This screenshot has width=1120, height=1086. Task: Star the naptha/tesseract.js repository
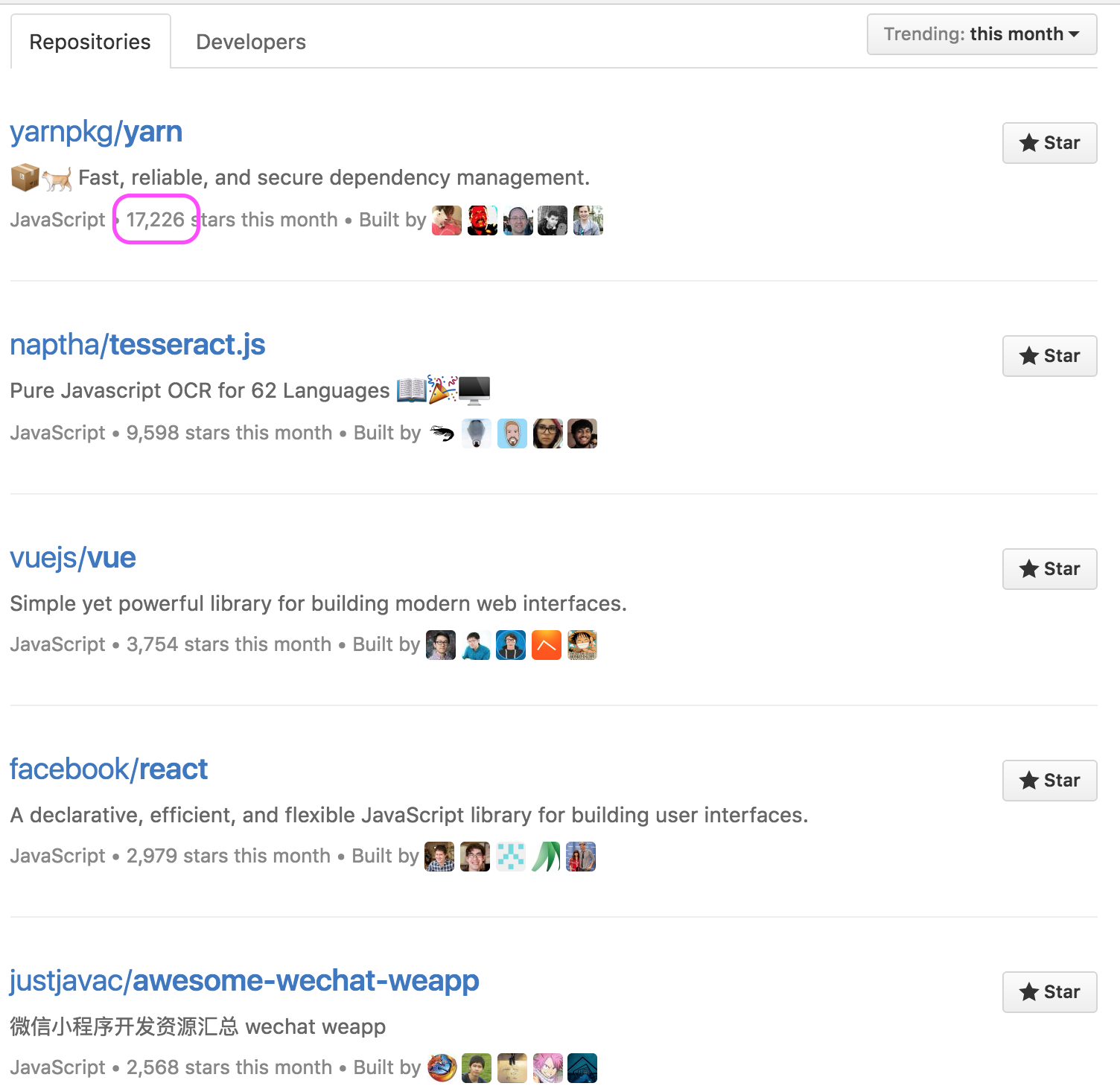tap(1049, 356)
